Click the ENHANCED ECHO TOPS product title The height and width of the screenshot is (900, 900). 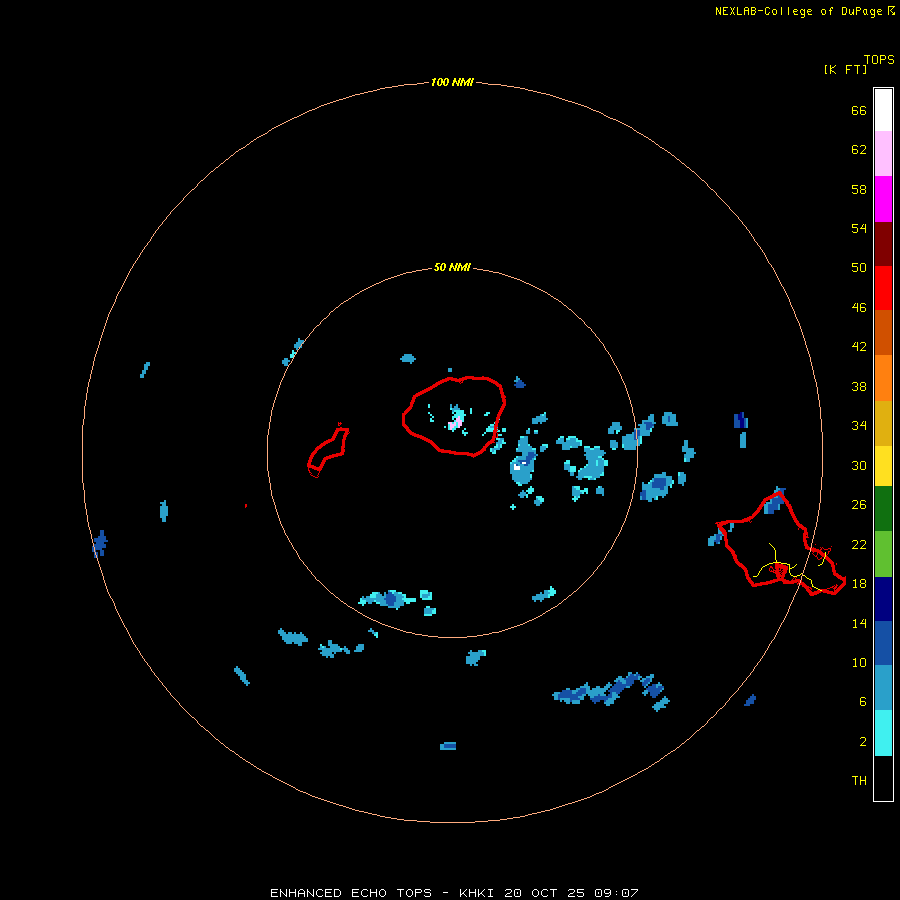pos(351,893)
